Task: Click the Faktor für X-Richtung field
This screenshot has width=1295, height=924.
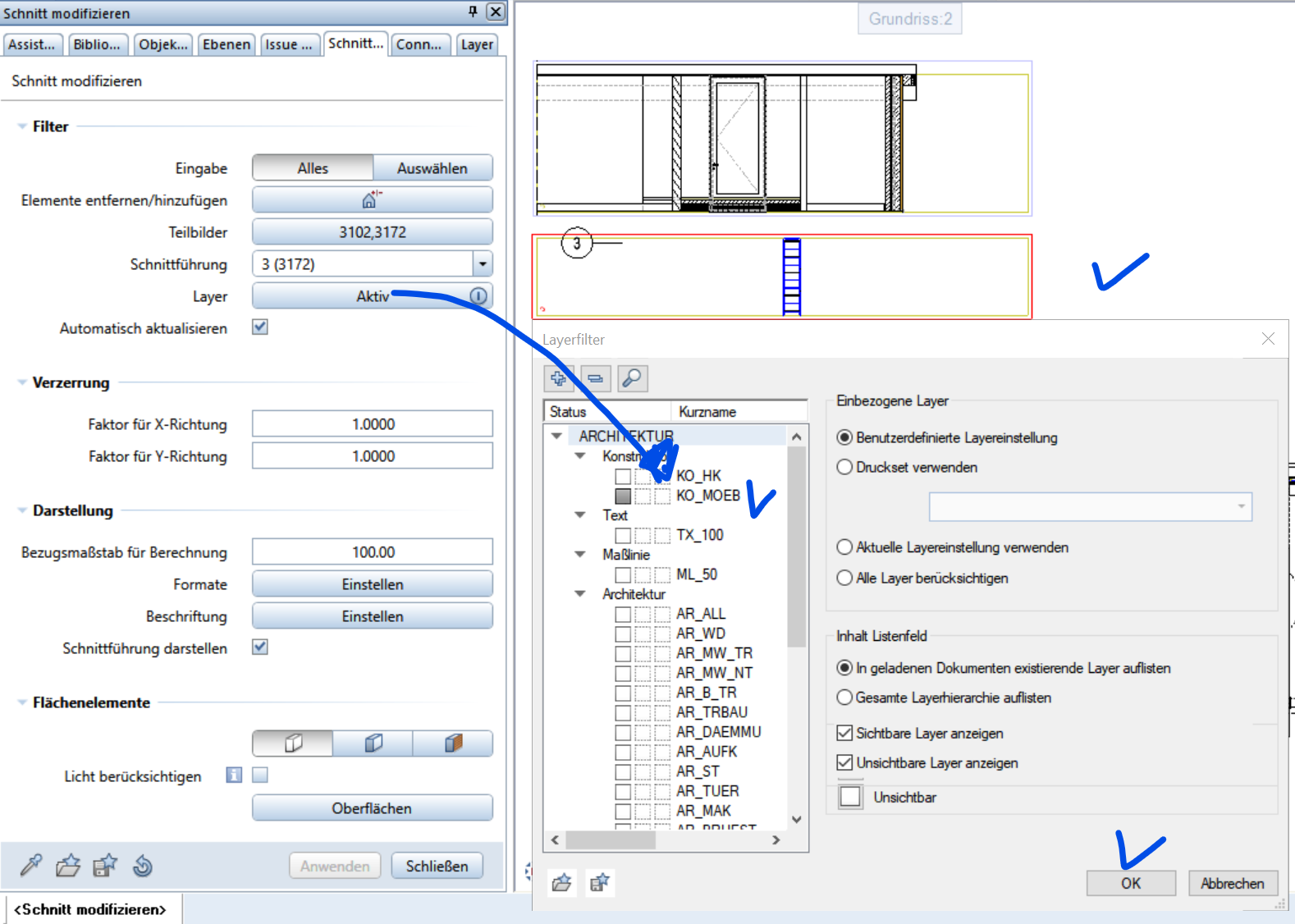Action: pos(373,424)
